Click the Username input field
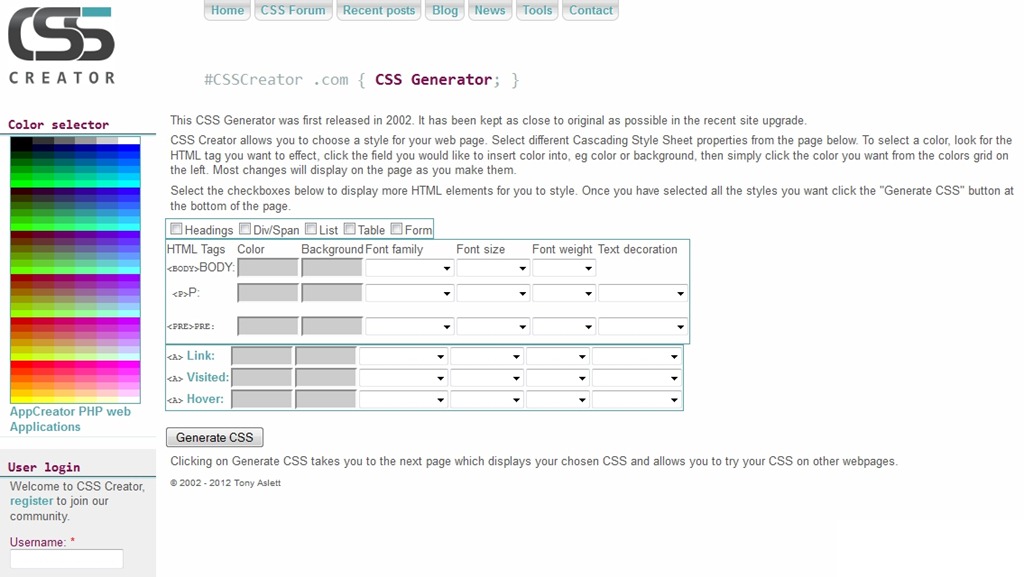The image size is (1024, 577). pos(66,559)
